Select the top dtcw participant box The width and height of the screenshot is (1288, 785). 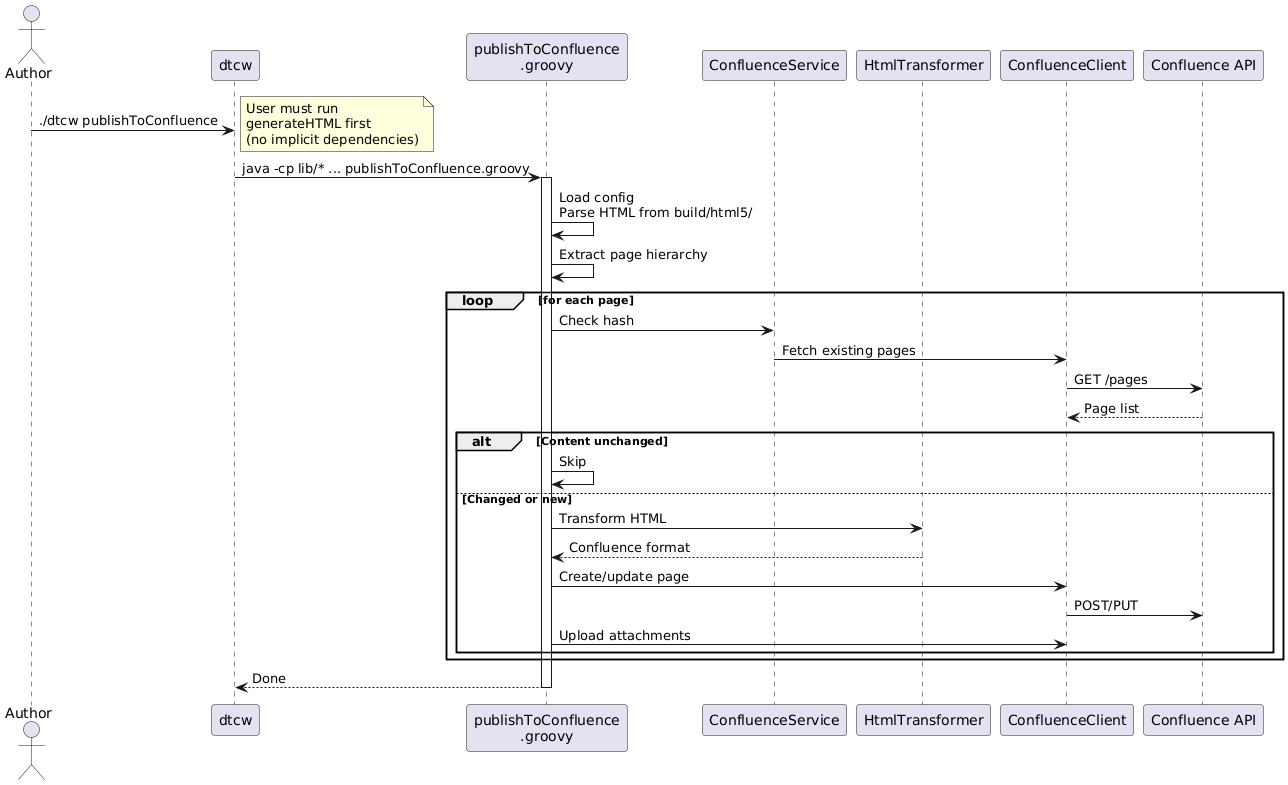coord(235,66)
